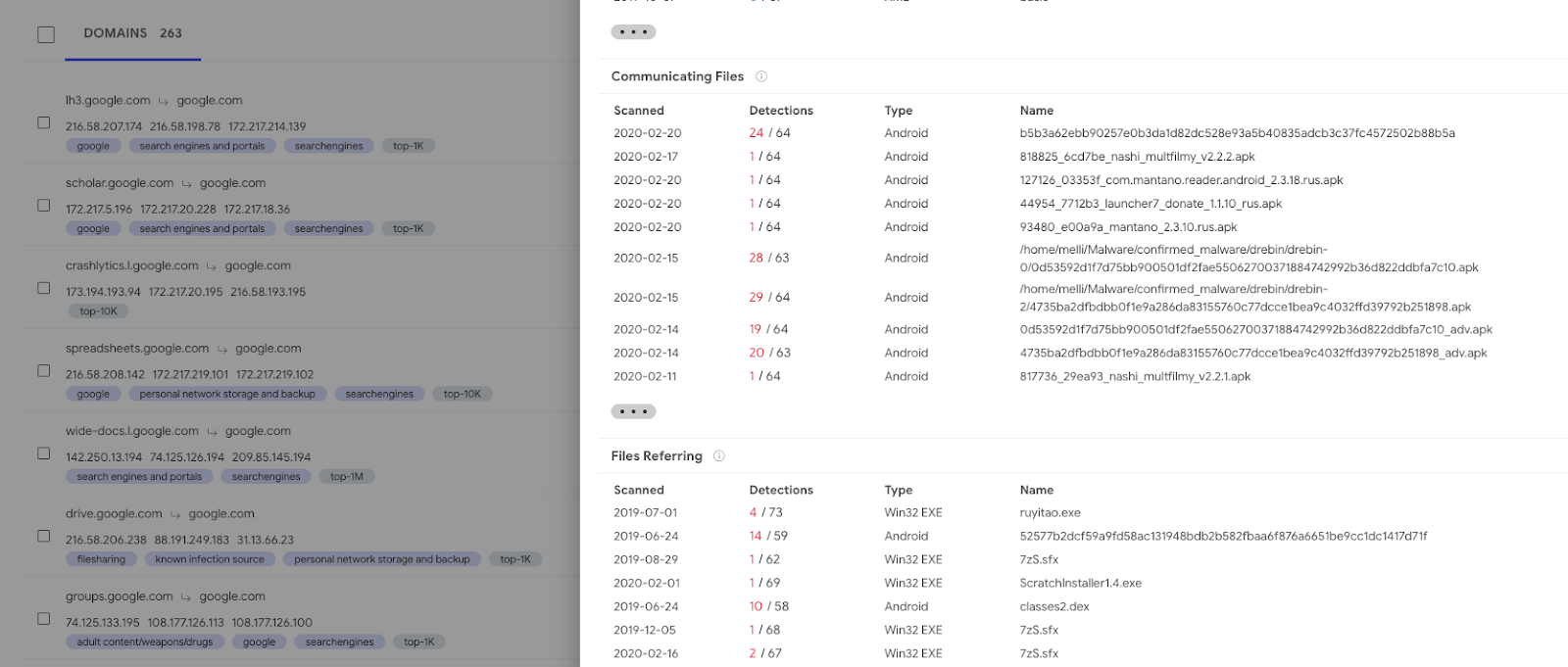Open file b5b3a62ebb90257e0b3da1d82dc528e93a5b… hash

pos(1237,133)
